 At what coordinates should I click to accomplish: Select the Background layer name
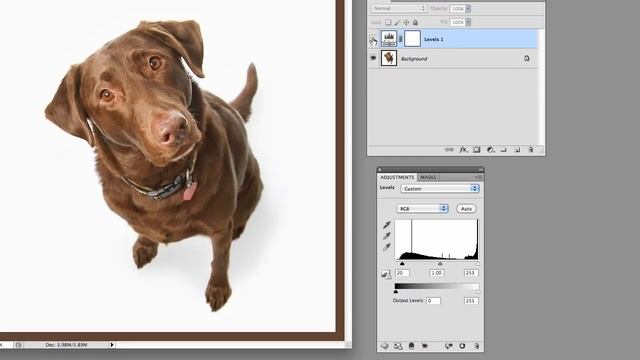pos(414,59)
